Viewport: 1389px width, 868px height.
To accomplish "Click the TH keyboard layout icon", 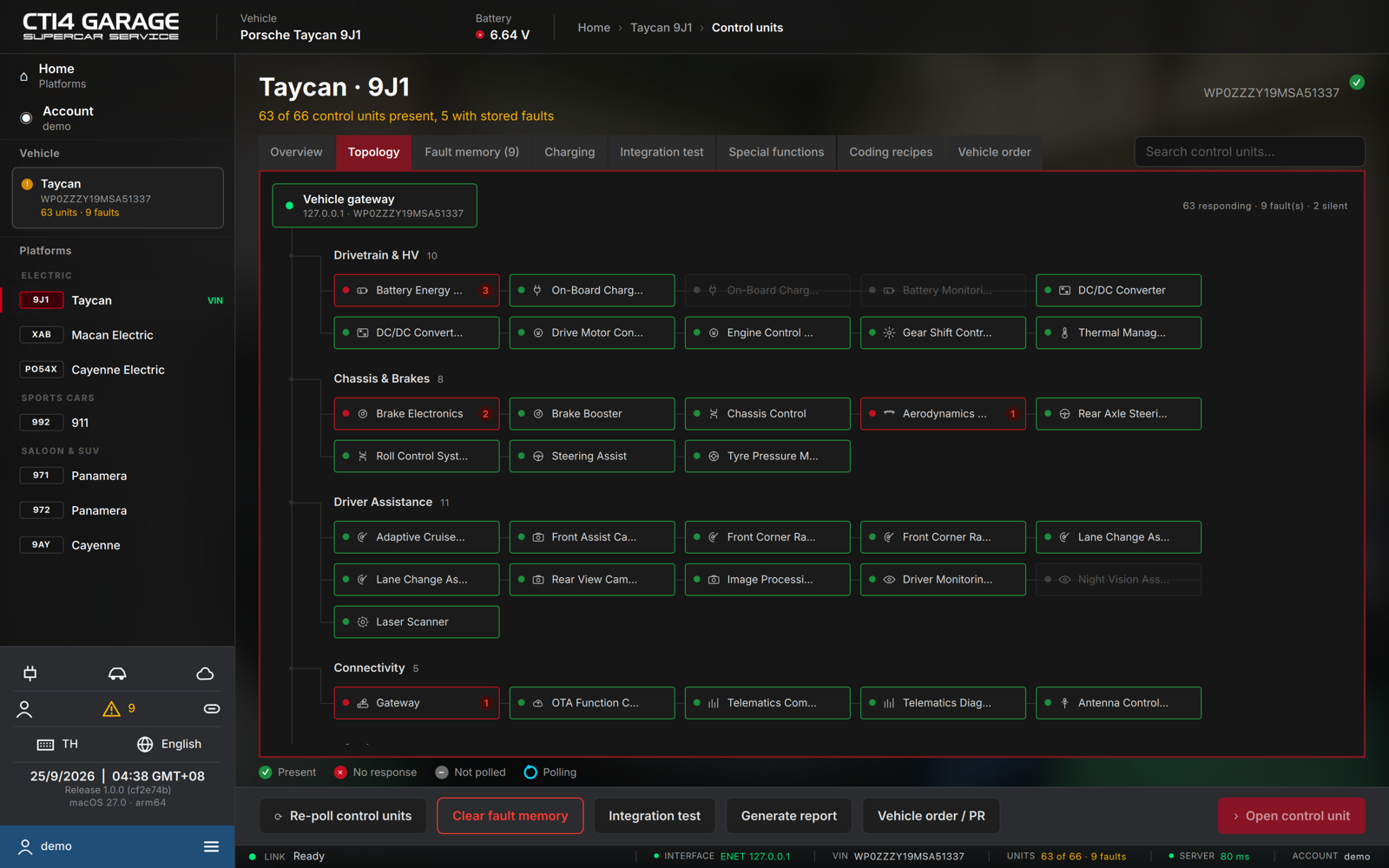I will click(x=45, y=745).
